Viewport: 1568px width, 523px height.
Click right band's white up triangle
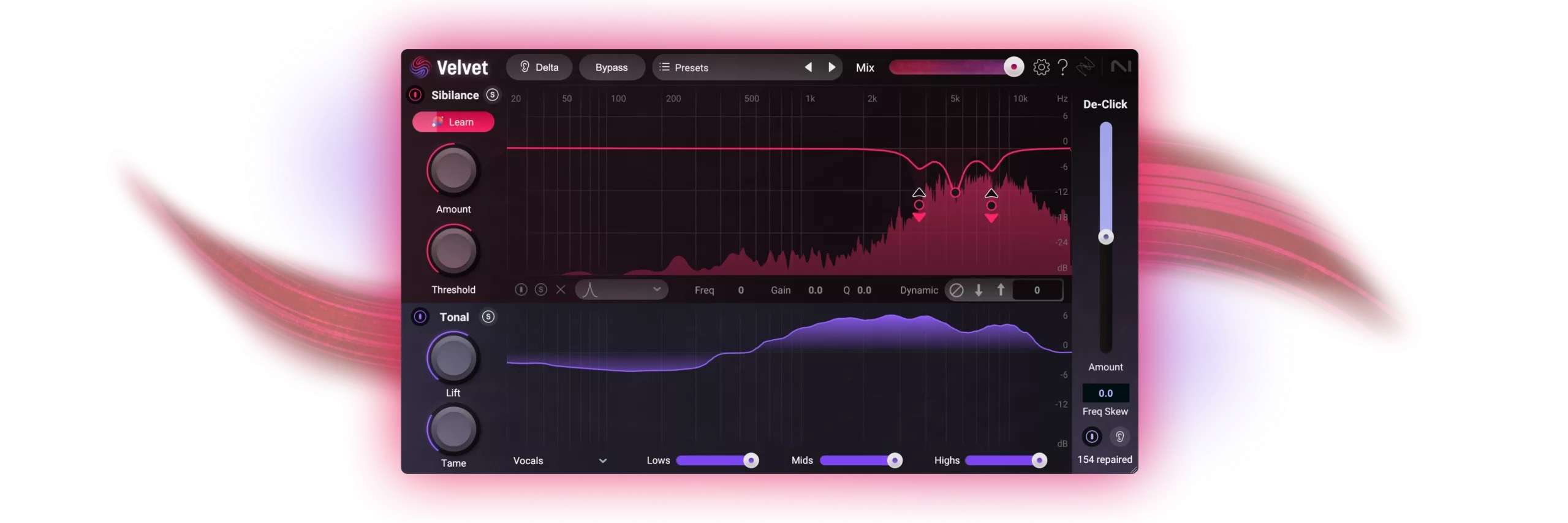coord(991,193)
